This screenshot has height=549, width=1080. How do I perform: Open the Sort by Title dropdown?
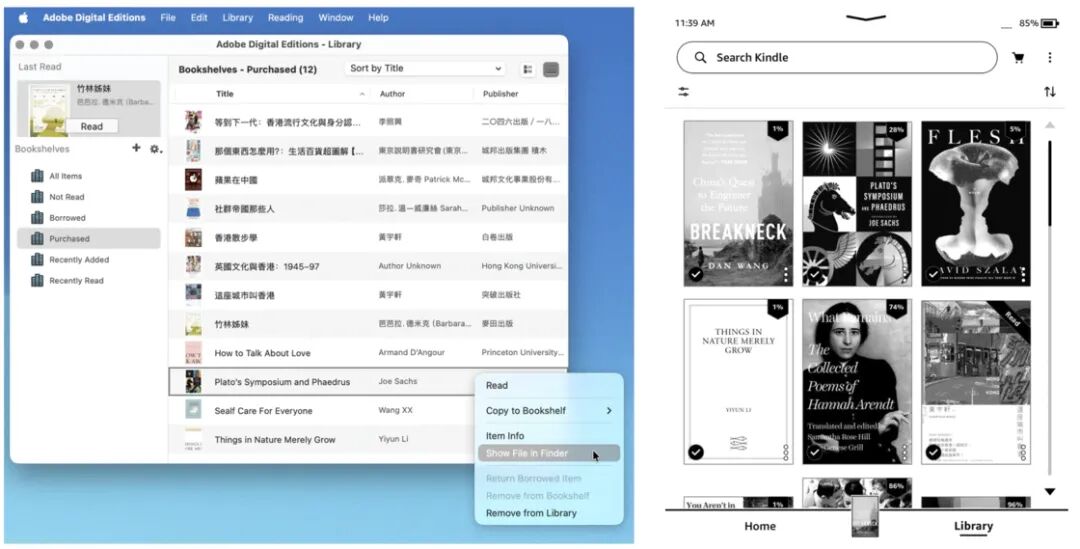(426, 68)
